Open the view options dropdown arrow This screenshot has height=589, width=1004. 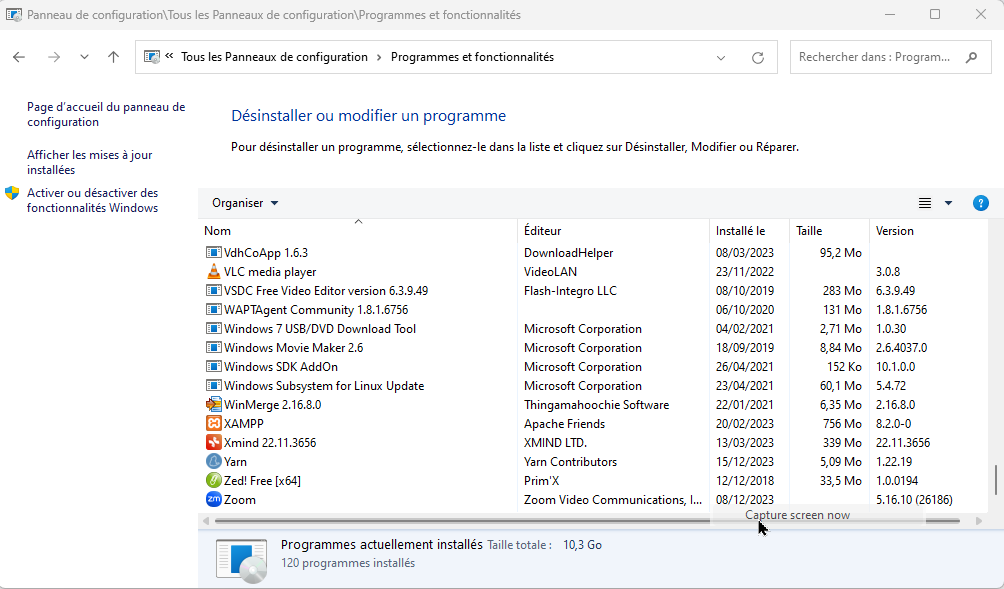[948, 203]
